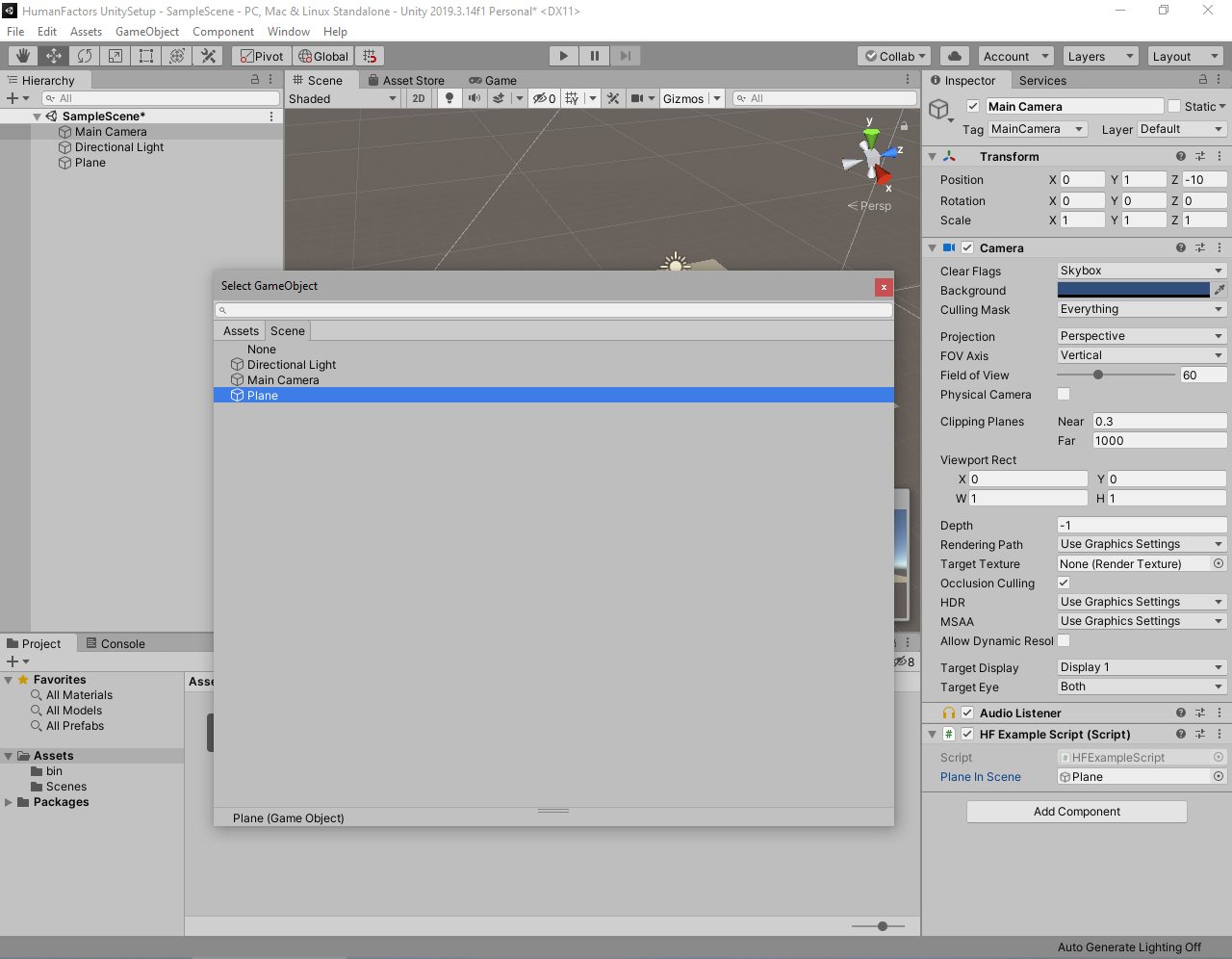Open the Window menu
This screenshot has width=1232, height=959.
click(289, 32)
